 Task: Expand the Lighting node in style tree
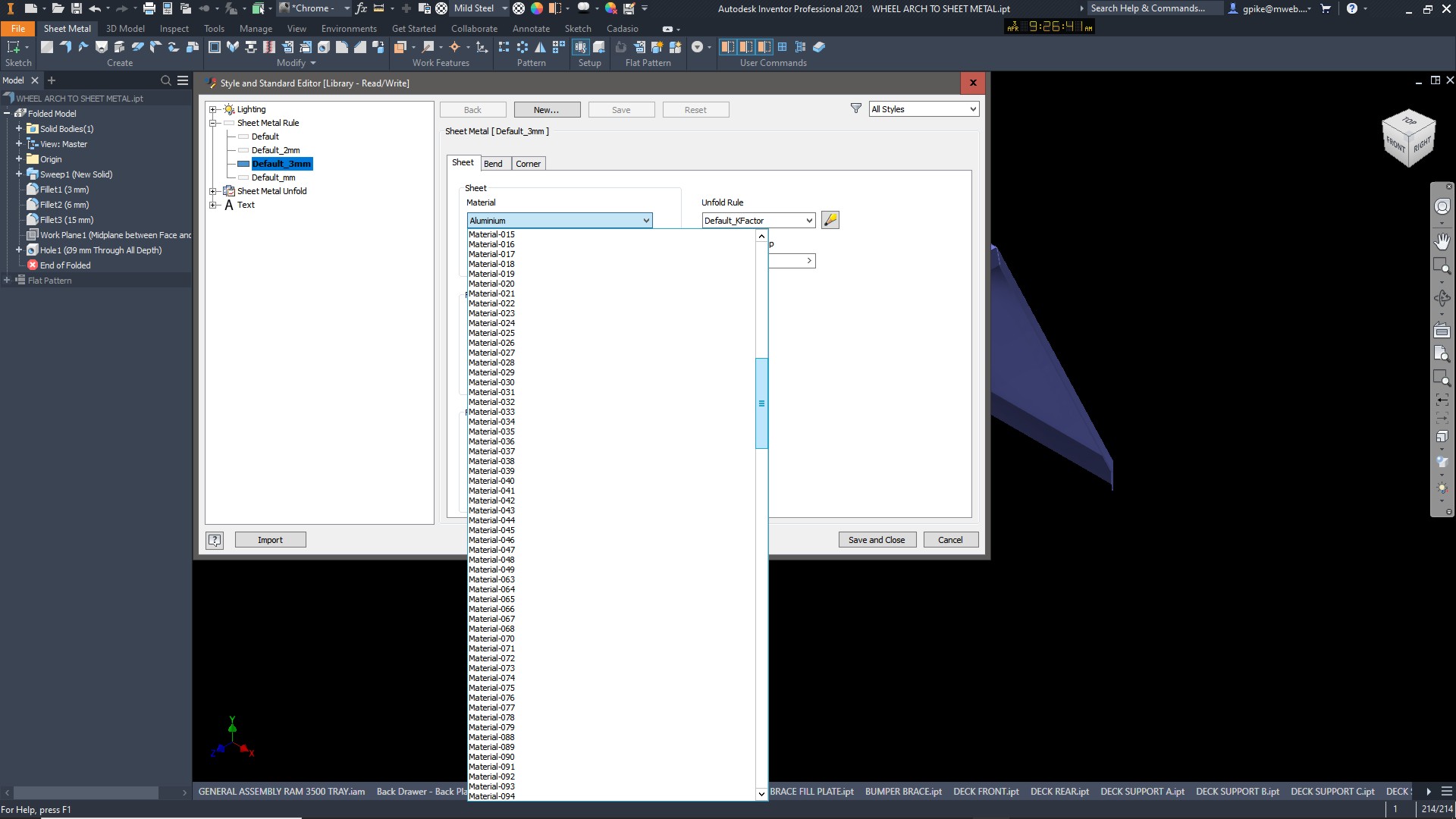tap(213, 109)
